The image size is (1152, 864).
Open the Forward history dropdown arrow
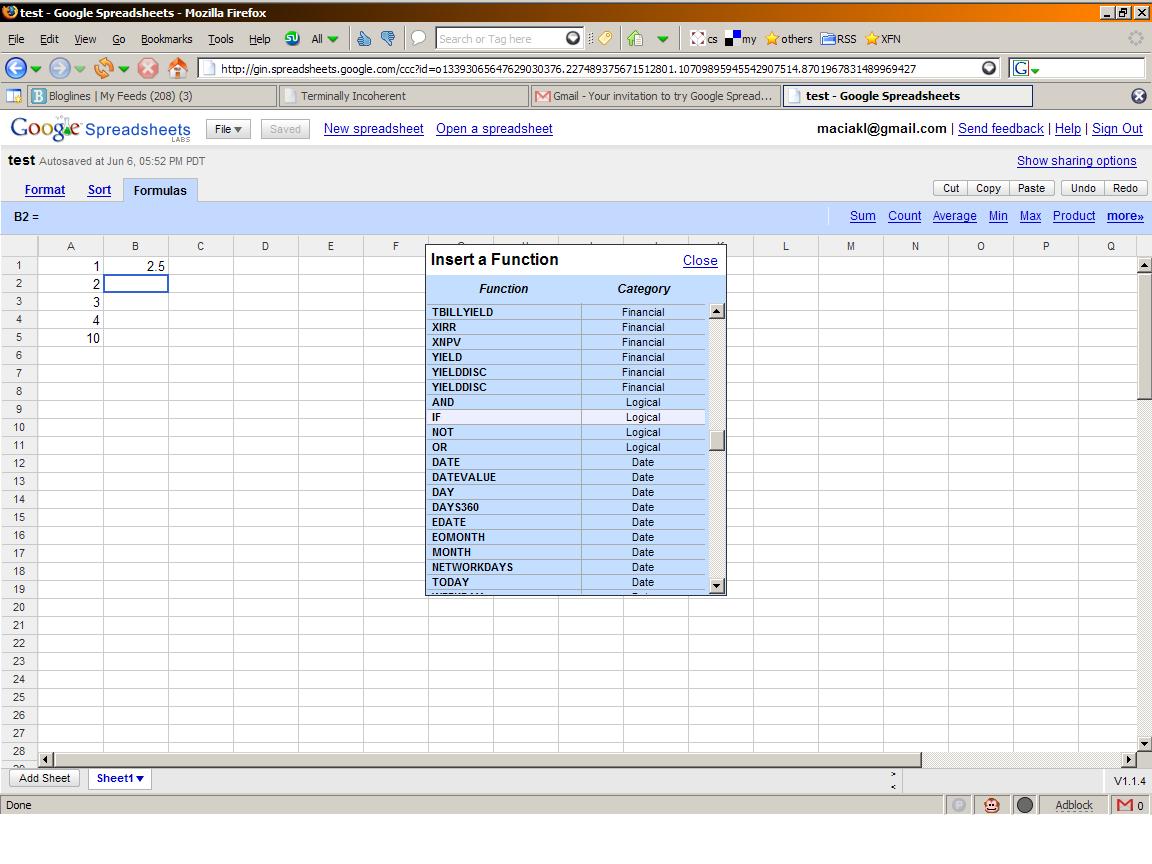[x=79, y=69]
